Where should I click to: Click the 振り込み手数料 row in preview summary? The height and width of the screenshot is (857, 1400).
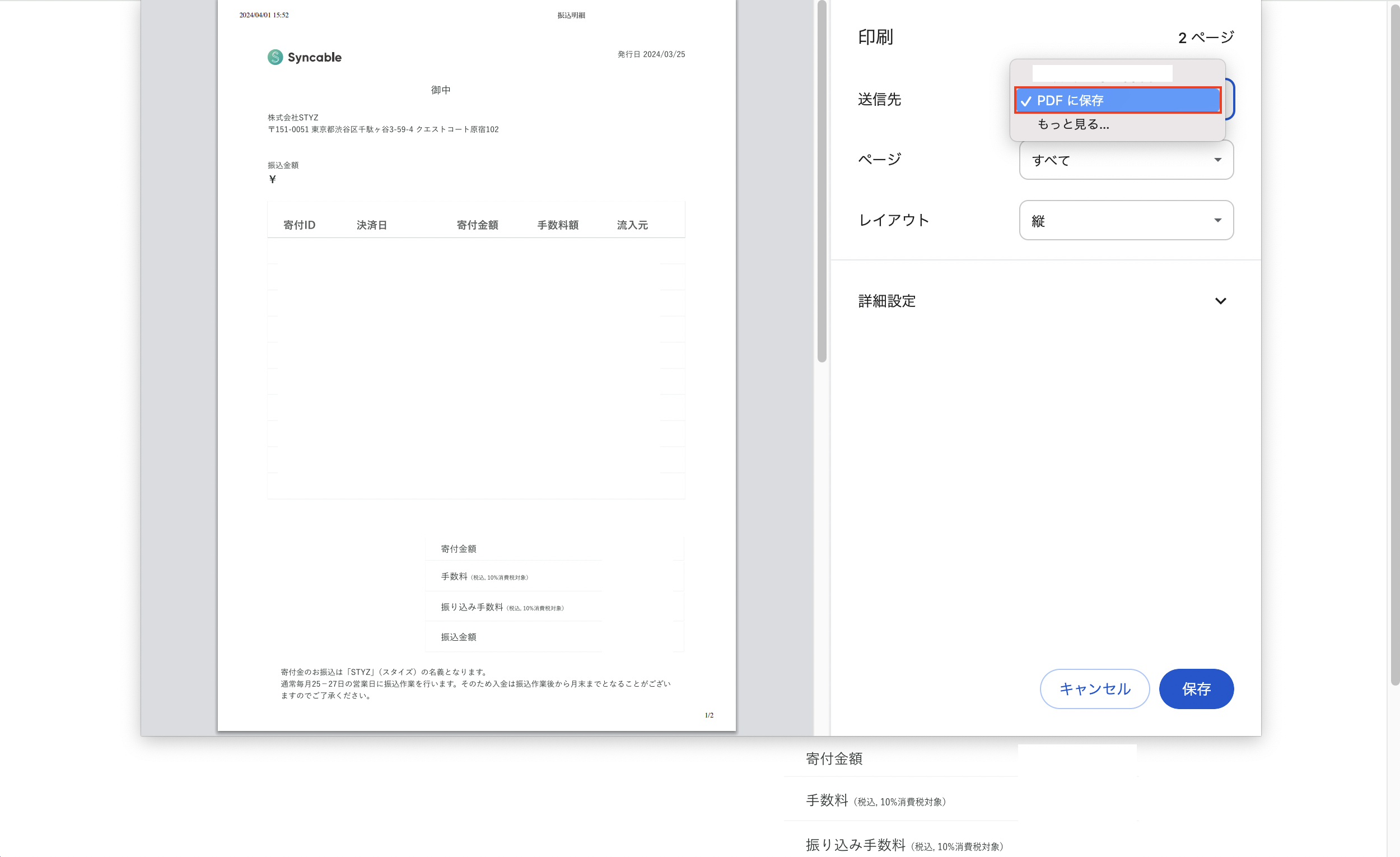click(x=554, y=607)
